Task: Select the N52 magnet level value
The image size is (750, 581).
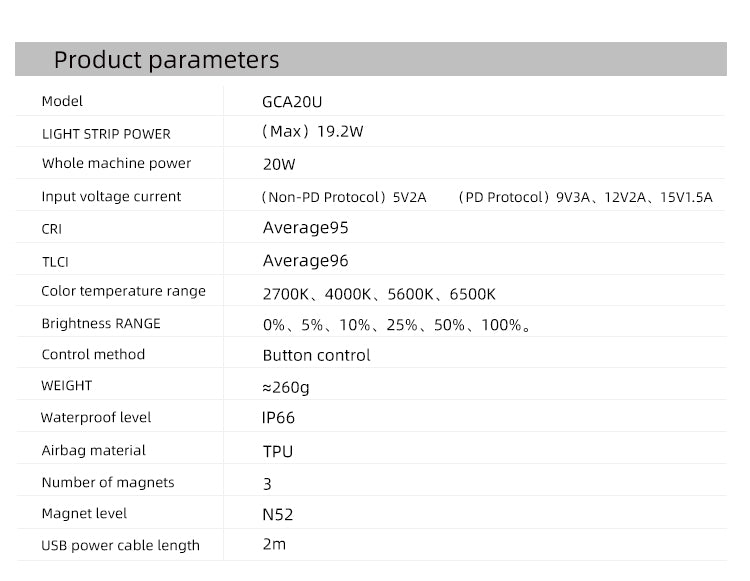Action: pos(278,515)
